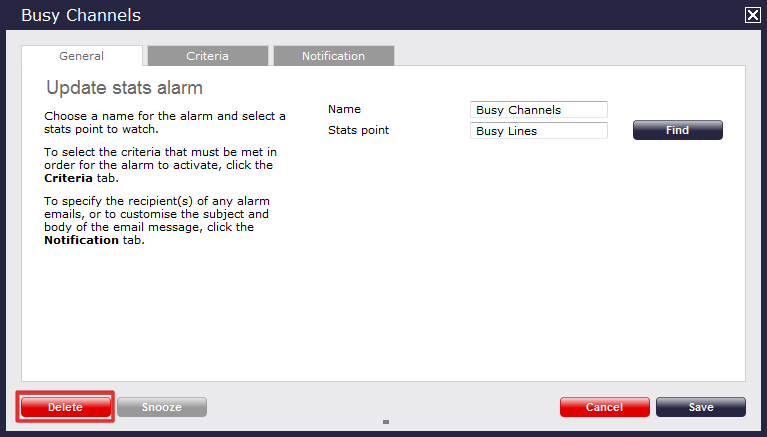Screen dimensions: 767x437
Task: Click the 'To specify the recipient(s)' paragraph
Action: pyautogui.click(x=156, y=220)
